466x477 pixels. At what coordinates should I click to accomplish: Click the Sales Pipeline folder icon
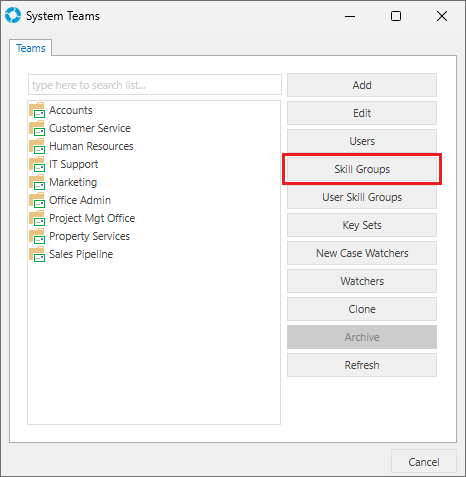click(x=37, y=254)
